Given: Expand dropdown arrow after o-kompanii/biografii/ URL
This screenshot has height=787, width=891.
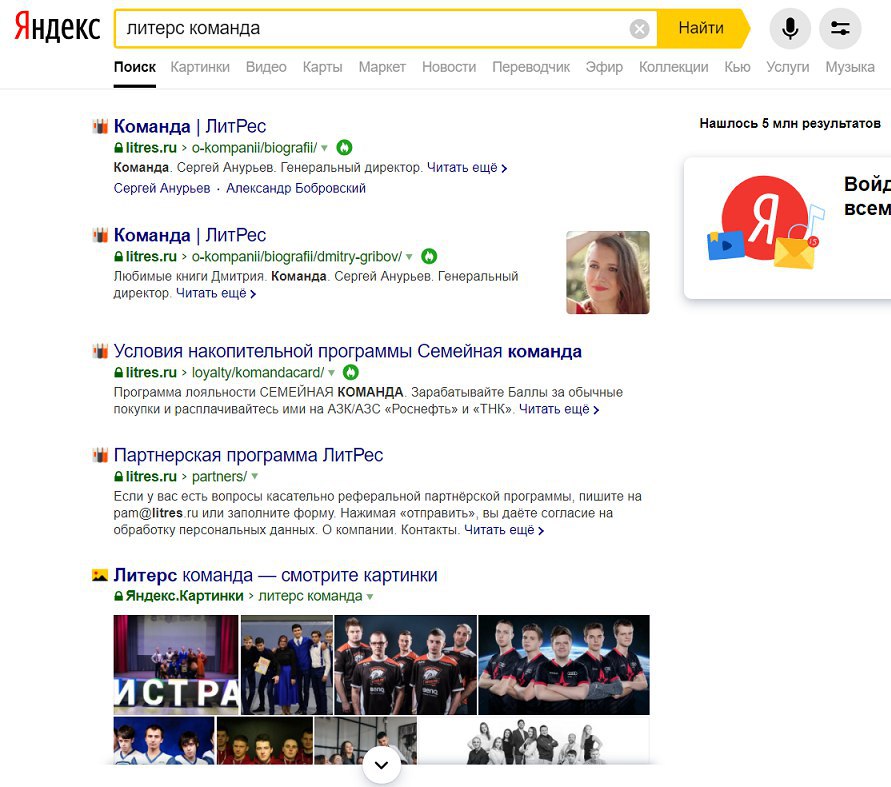Looking at the screenshot, I should [324, 148].
